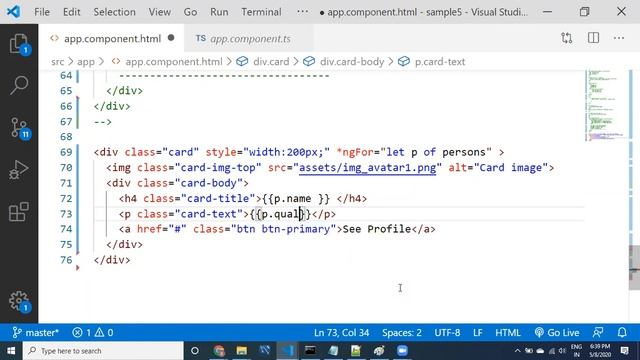Open the Terminal menu

click(261, 12)
